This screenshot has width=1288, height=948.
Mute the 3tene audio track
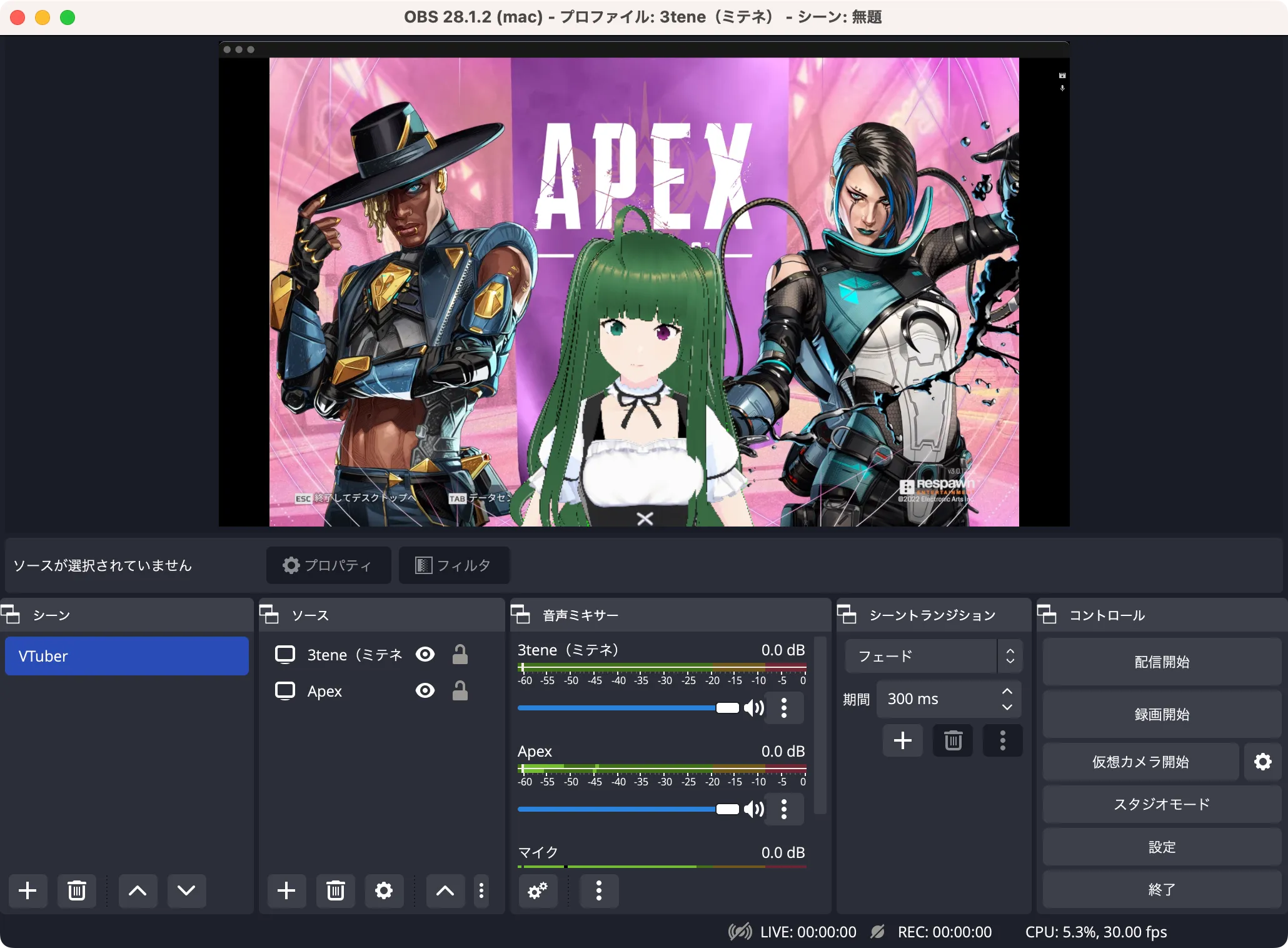753,708
